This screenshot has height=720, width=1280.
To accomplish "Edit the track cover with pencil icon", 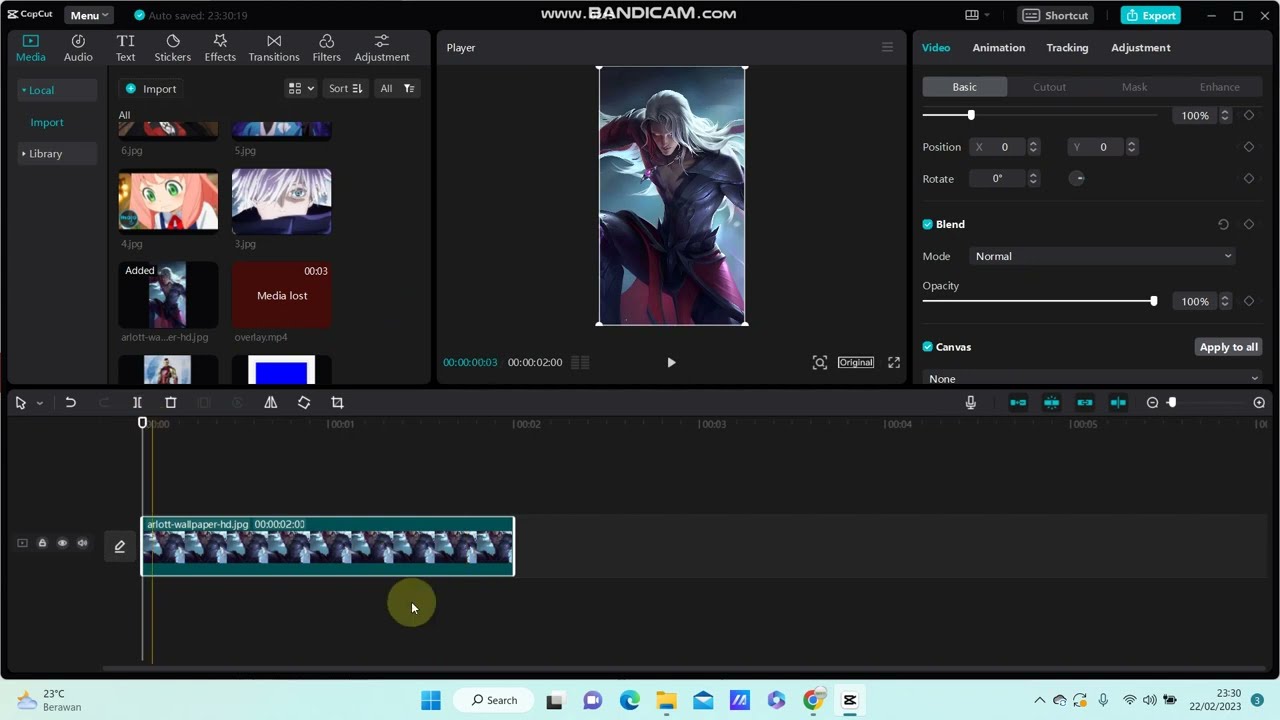I will click(x=119, y=546).
